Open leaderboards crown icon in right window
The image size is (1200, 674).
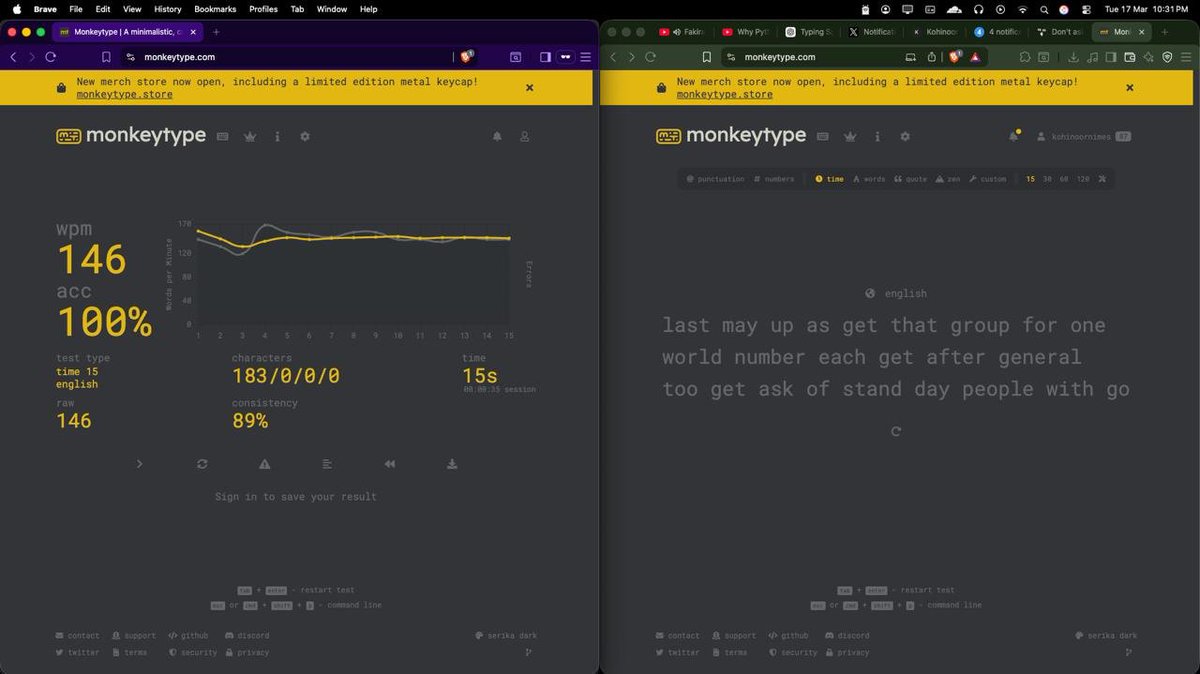point(850,136)
